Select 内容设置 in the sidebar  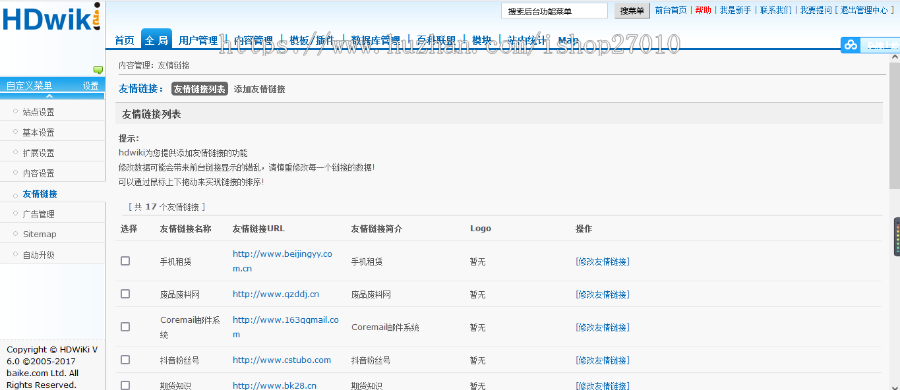click(38, 173)
